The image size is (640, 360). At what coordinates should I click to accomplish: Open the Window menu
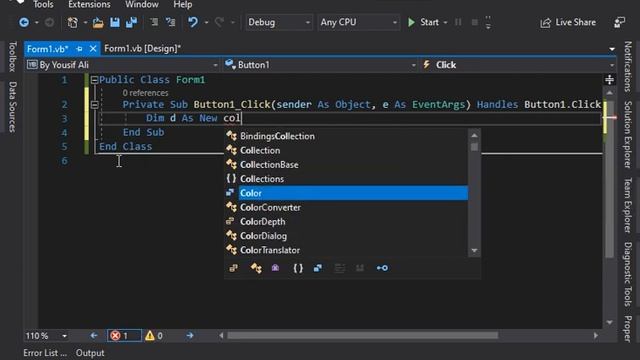(142, 4)
